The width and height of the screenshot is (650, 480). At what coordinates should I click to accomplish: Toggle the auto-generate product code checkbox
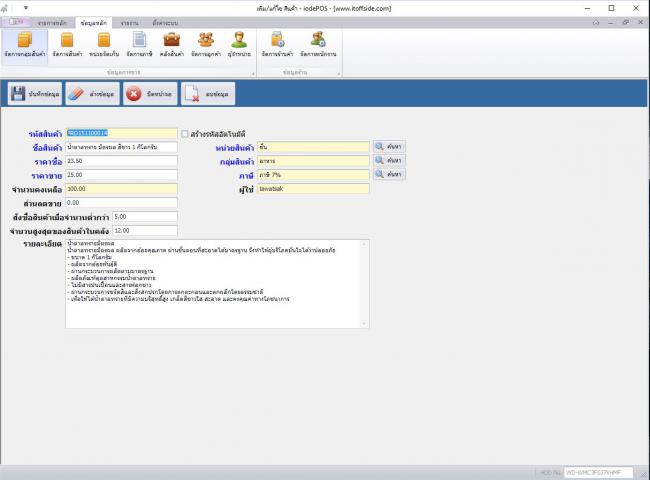[185, 134]
